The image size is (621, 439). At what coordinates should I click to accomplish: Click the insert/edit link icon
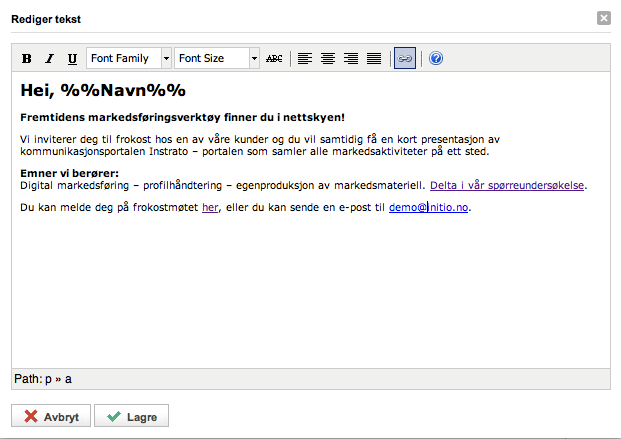coord(405,59)
